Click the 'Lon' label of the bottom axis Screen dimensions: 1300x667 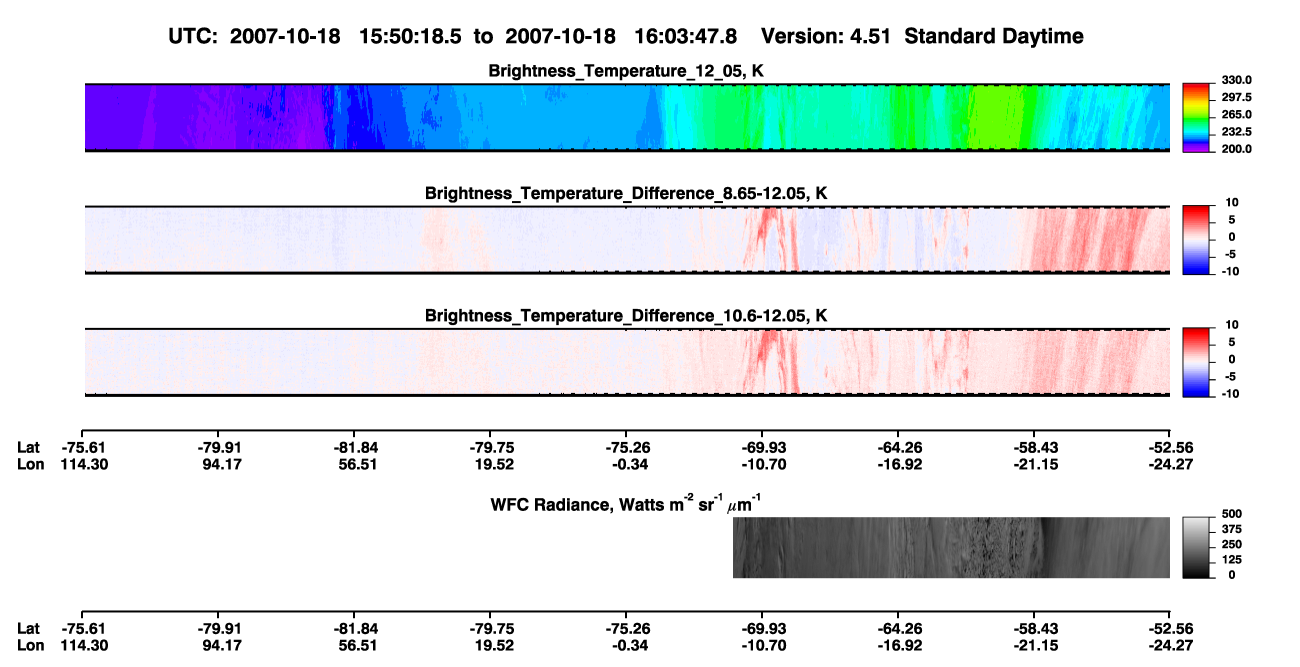tap(30, 646)
